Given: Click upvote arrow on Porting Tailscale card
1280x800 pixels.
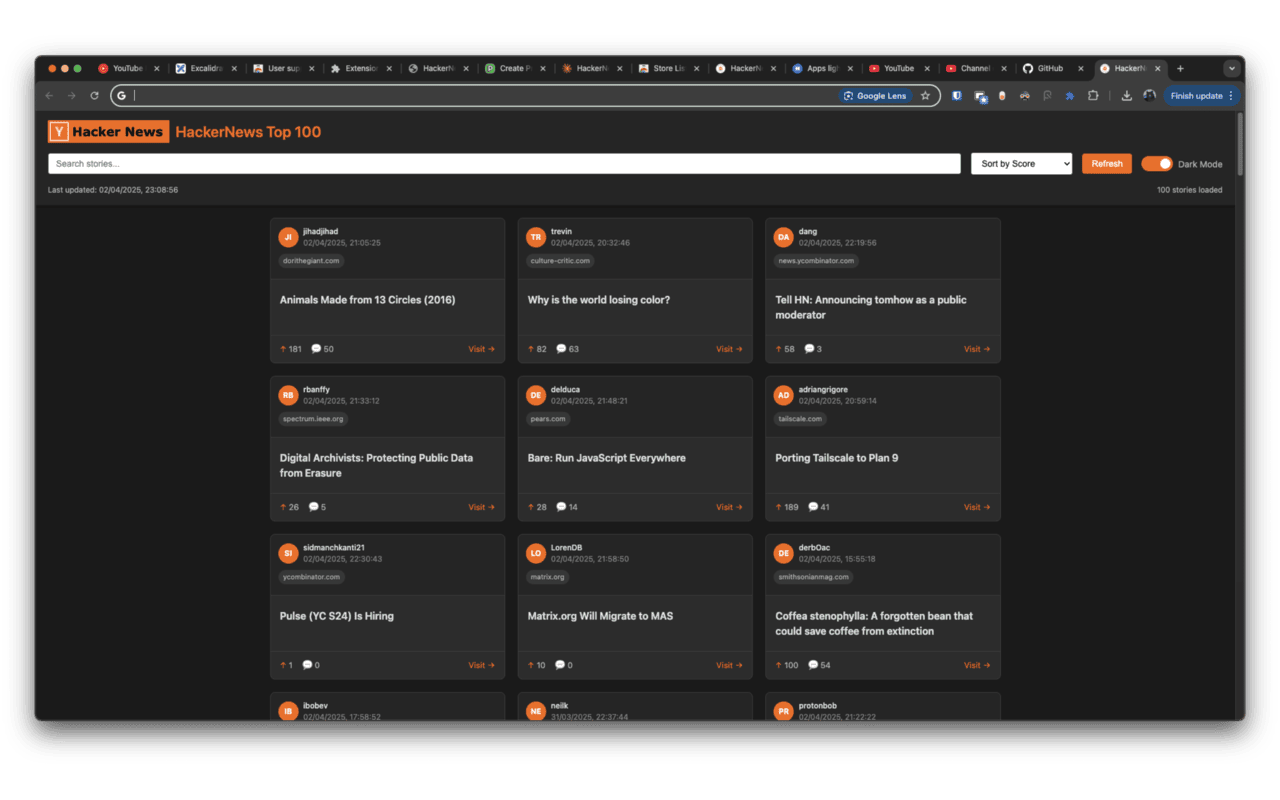Looking at the screenshot, I should (779, 507).
